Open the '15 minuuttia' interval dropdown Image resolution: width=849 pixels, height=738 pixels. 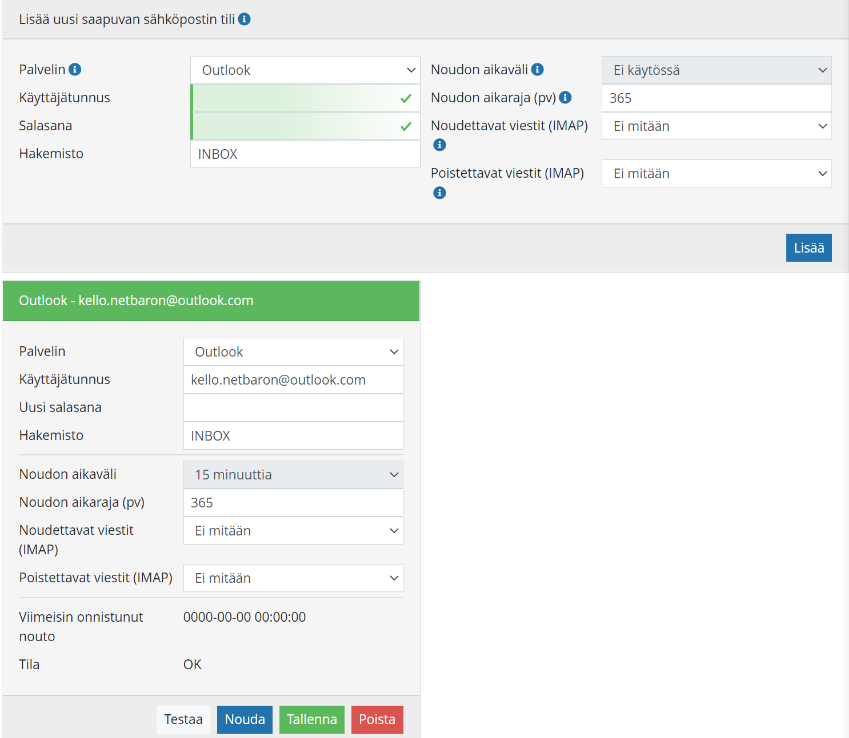[x=293, y=475]
